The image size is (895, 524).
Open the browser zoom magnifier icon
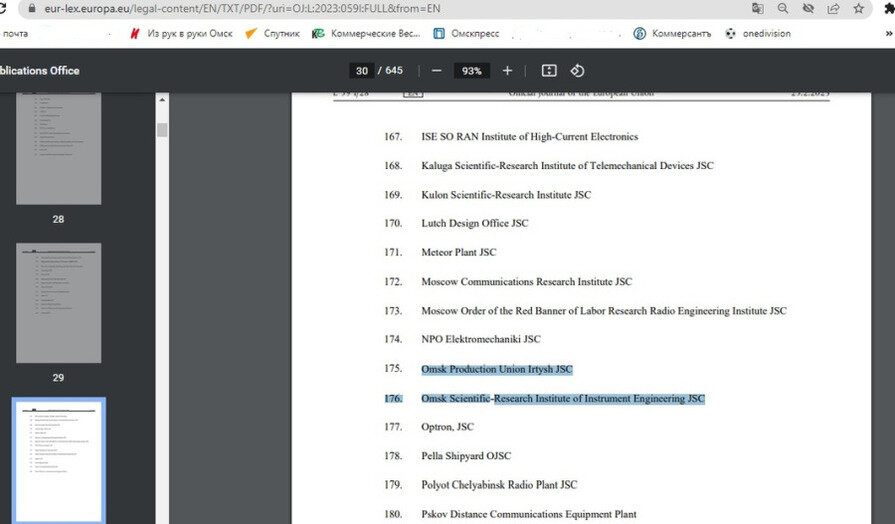pos(783,8)
